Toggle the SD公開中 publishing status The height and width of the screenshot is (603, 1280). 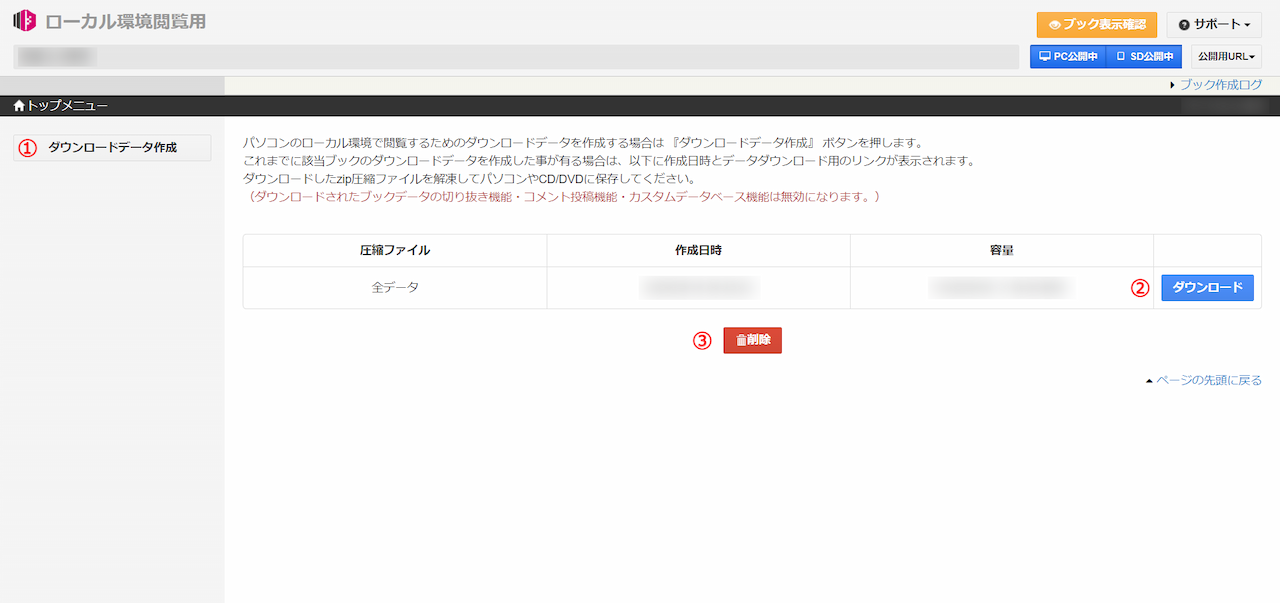pyautogui.click(x=1142, y=56)
